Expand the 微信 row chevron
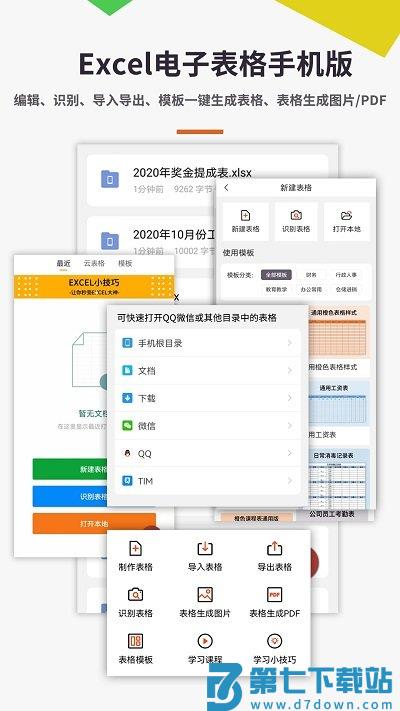The image size is (400, 711). click(x=290, y=426)
